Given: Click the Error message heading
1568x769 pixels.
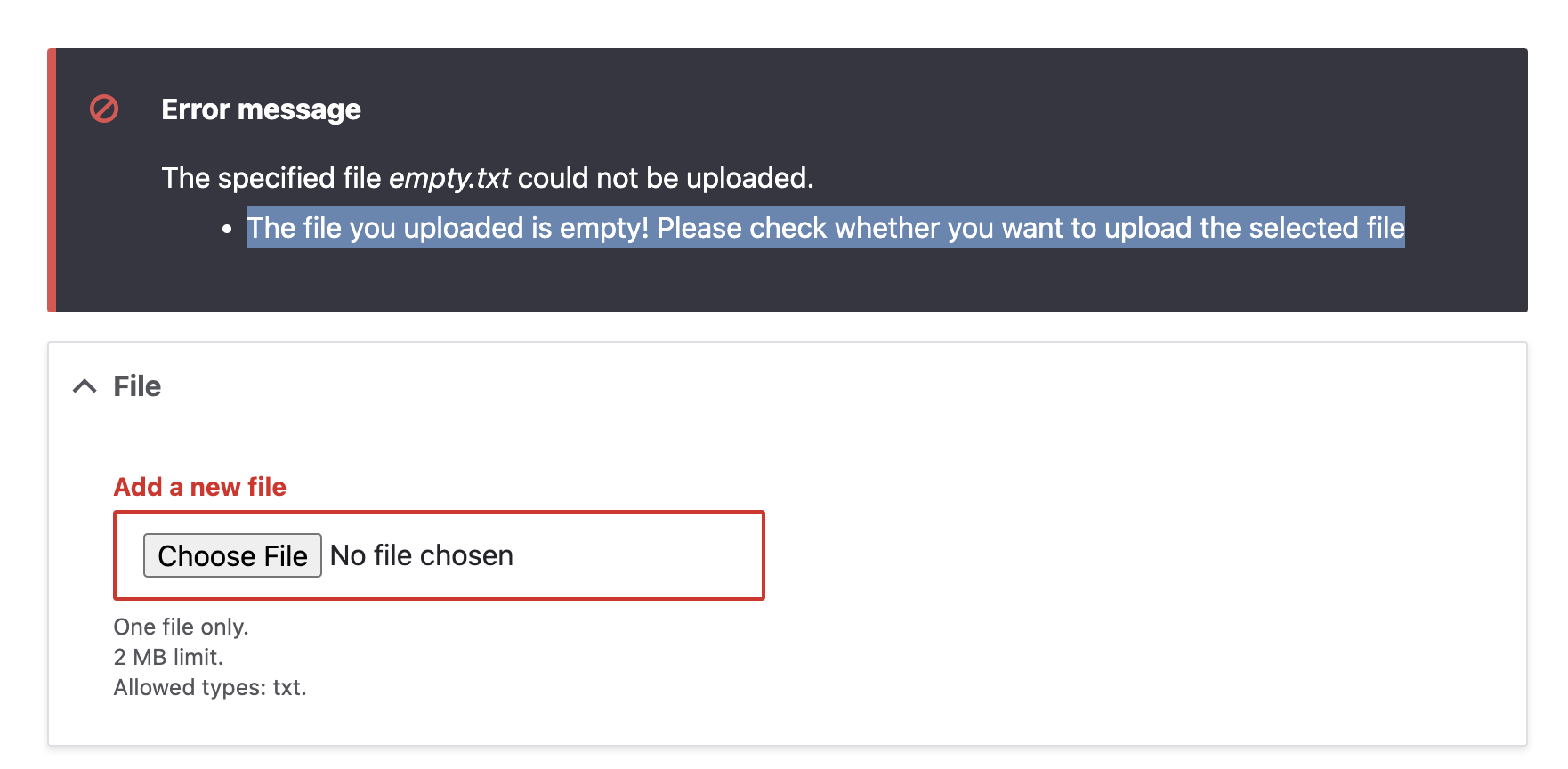Looking at the screenshot, I should [x=261, y=109].
